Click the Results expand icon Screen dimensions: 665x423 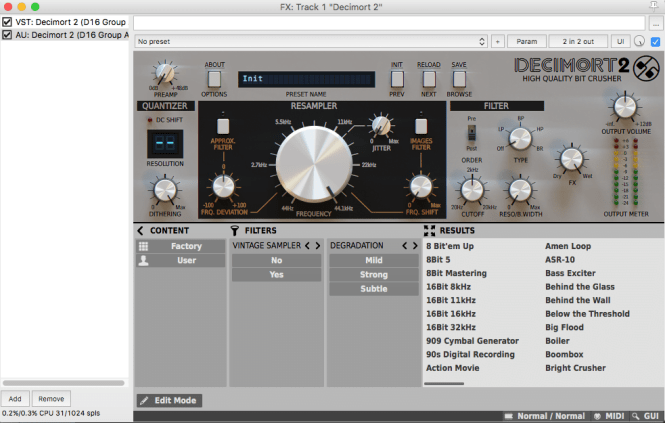click(x=429, y=230)
